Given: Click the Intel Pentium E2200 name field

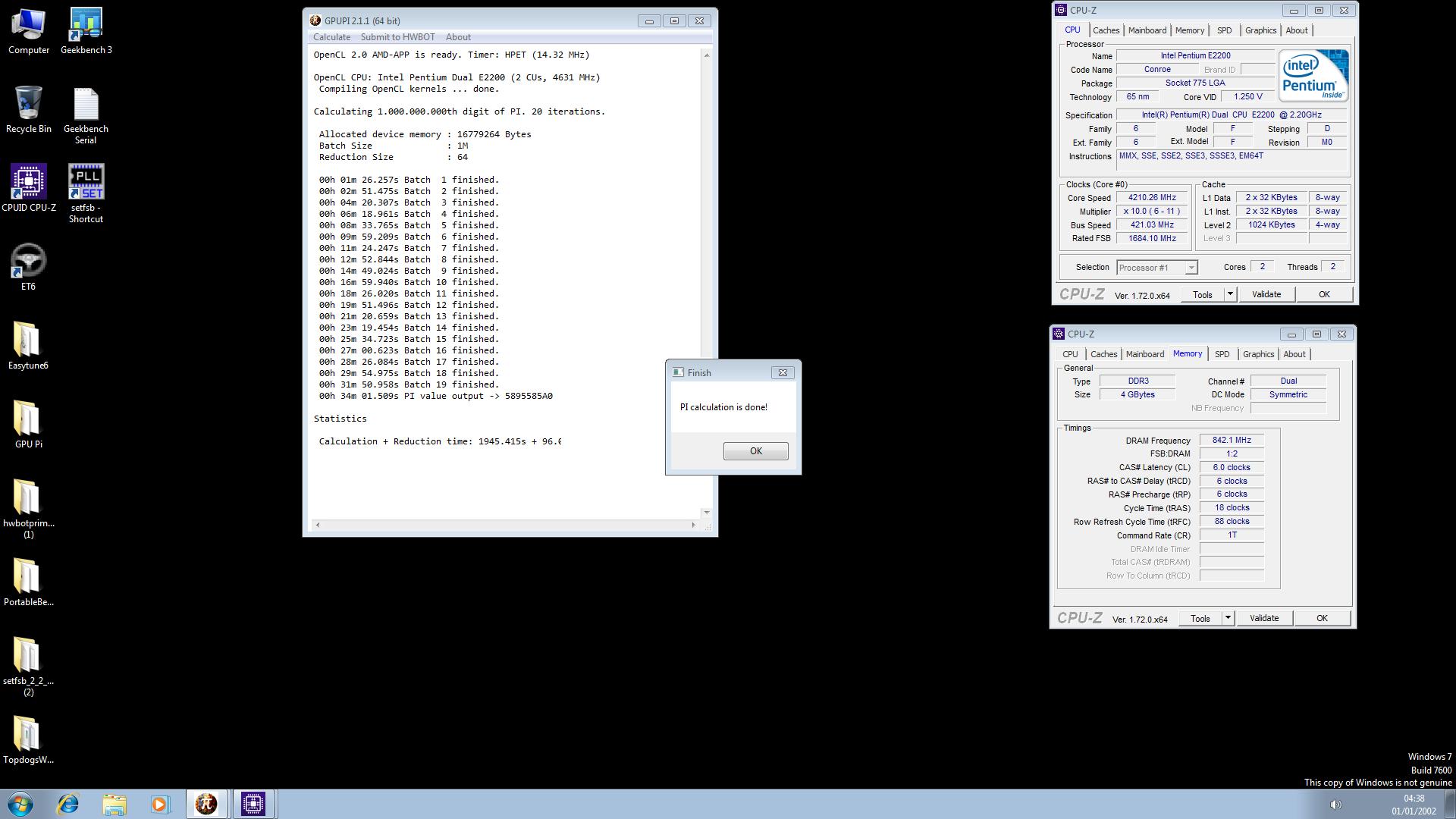Looking at the screenshot, I should coord(1195,55).
